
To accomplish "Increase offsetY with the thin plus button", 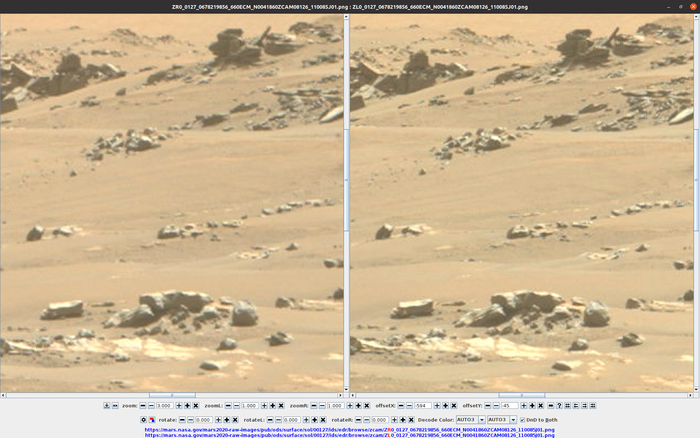I will (x=524, y=405).
